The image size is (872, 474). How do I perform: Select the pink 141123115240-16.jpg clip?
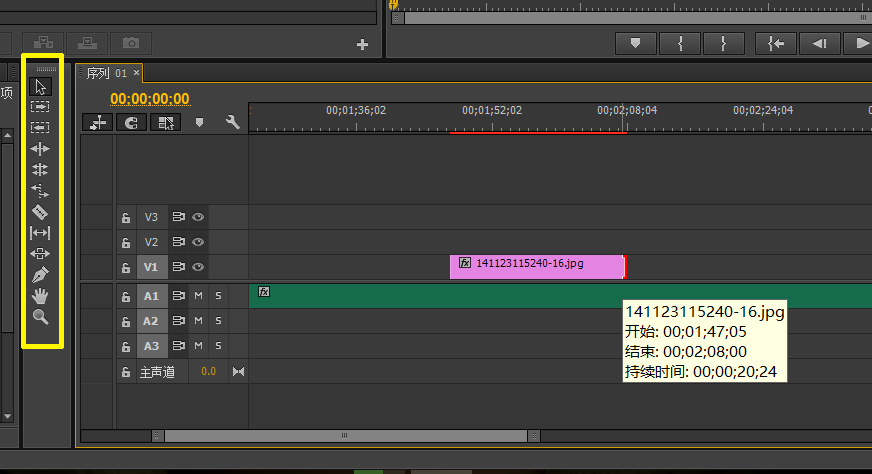[538, 267]
